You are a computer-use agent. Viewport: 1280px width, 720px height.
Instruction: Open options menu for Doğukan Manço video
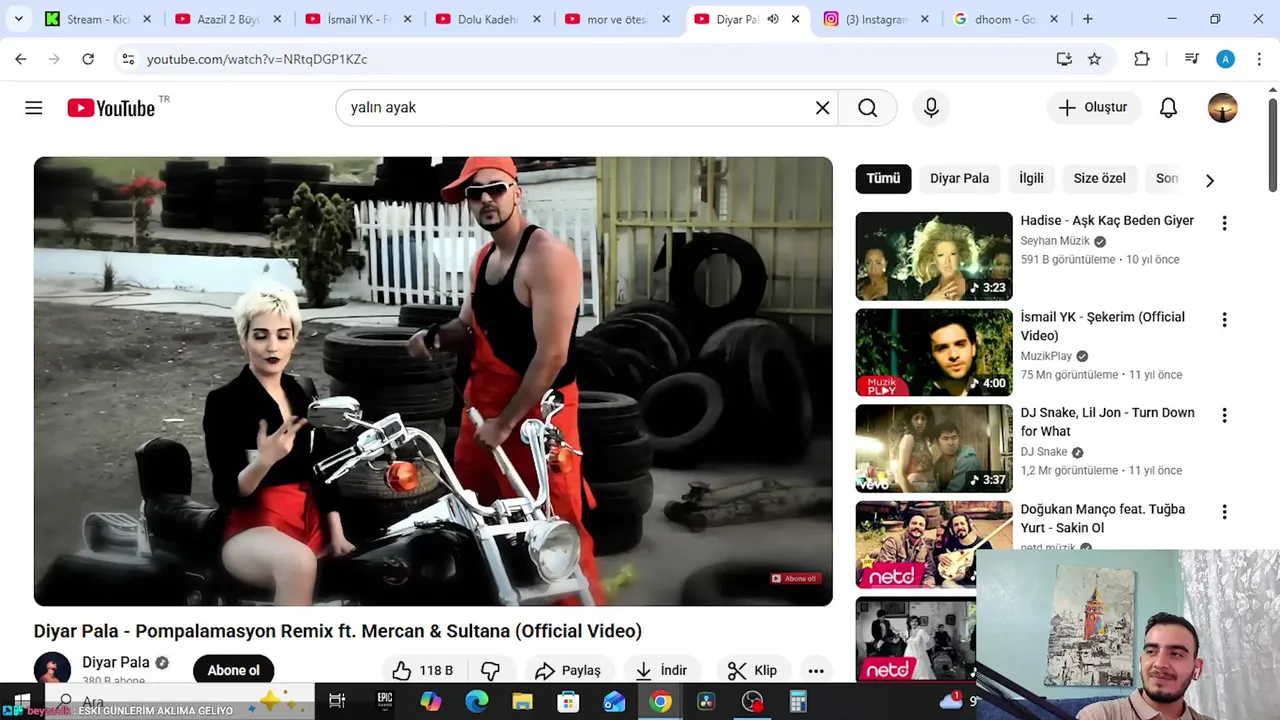click(x=1224, y=512)
